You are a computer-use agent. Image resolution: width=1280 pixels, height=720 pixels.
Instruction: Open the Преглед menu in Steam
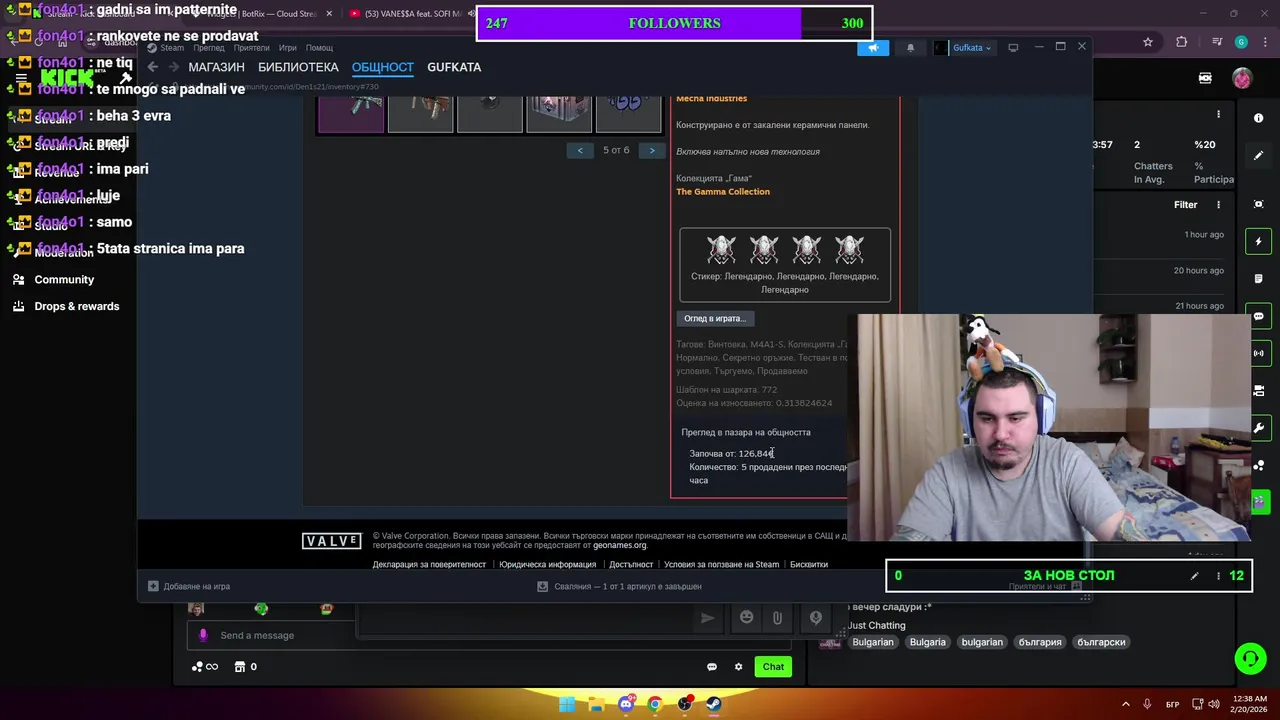click(x=209, y=48)
